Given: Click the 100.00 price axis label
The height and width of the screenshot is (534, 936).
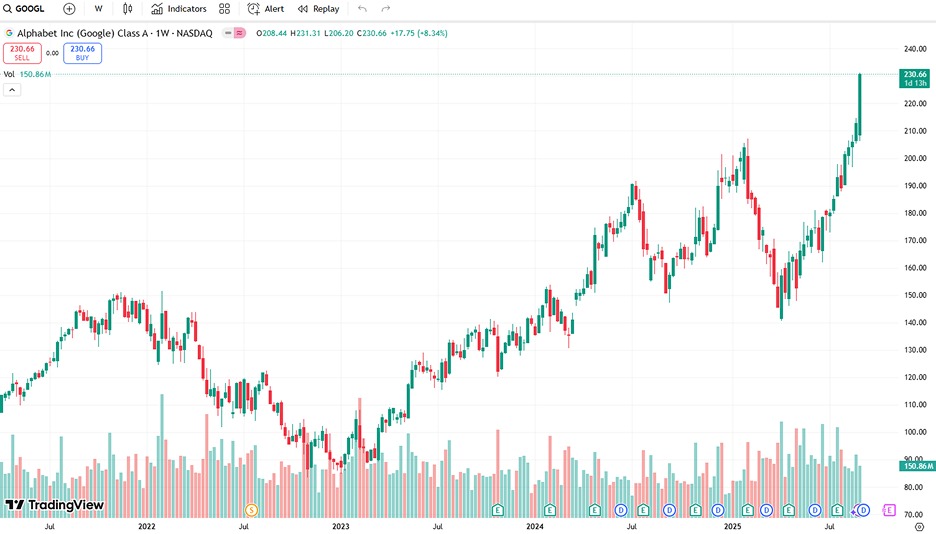Looking at the screenshot, I should tap(915, 431).
